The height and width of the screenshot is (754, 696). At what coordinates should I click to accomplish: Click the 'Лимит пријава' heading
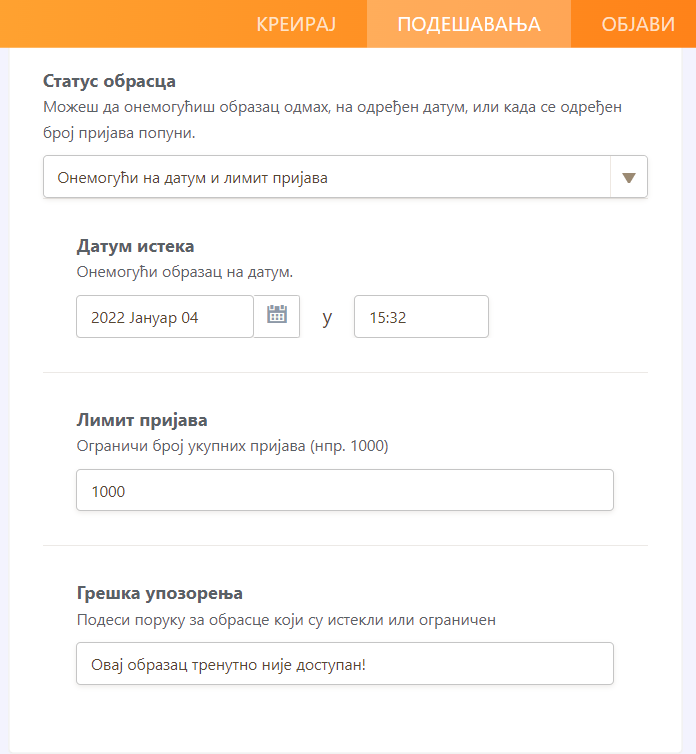[142, 420]
